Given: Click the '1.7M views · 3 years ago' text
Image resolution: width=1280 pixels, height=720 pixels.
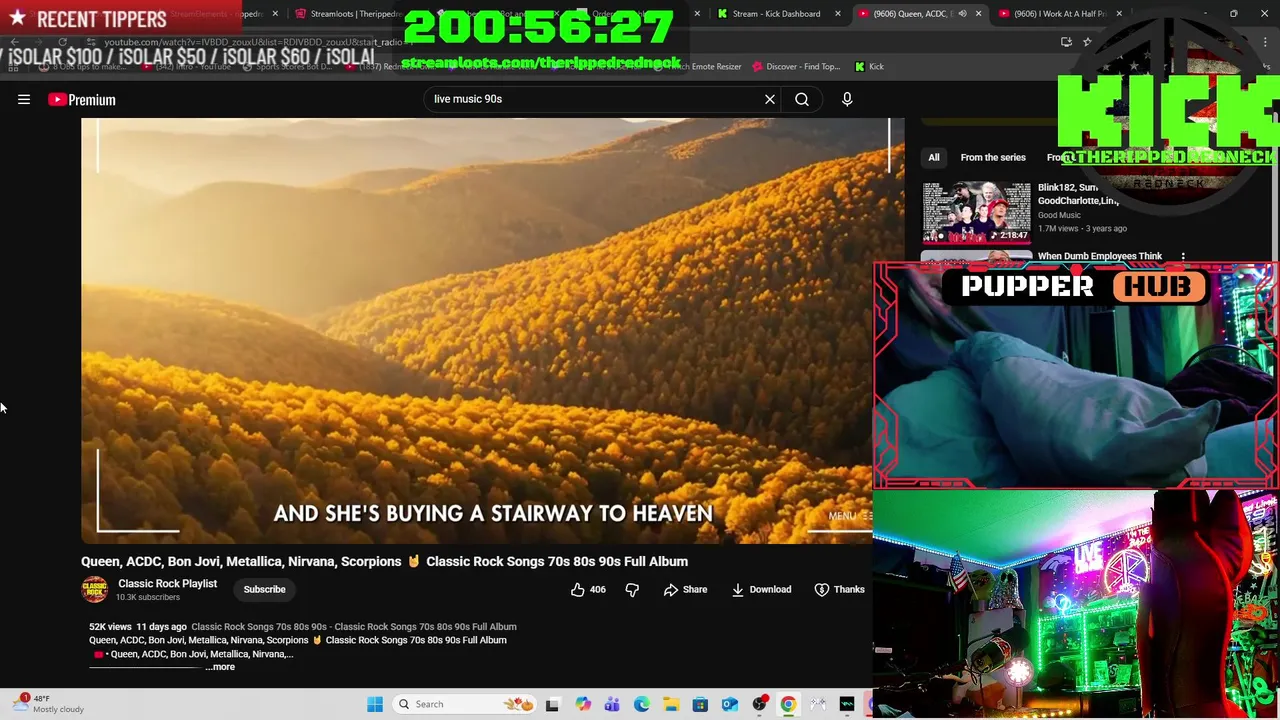Looking at the screenshot, I should tap(1082, 228).
